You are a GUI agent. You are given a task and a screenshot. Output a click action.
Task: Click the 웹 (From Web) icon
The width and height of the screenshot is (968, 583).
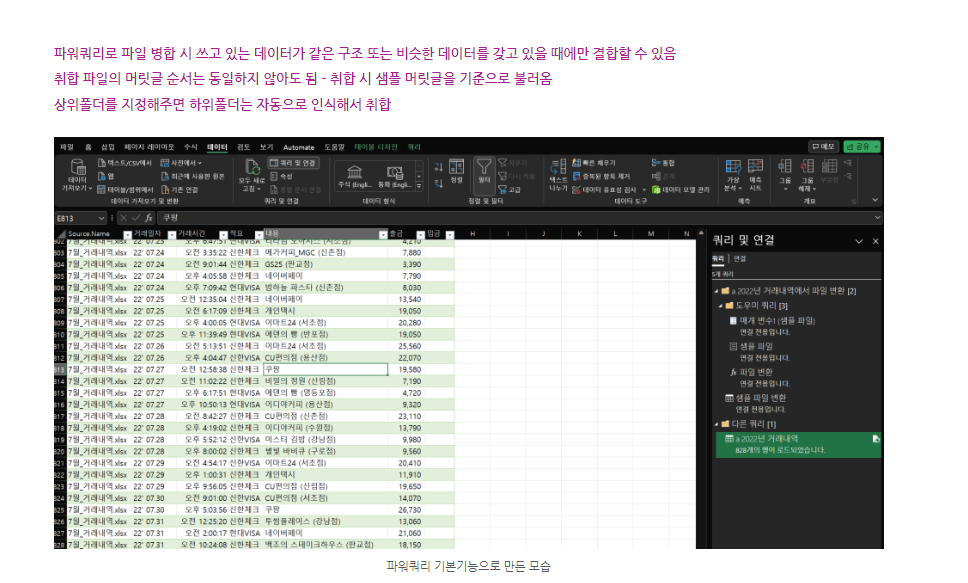[x=102, y=177]
